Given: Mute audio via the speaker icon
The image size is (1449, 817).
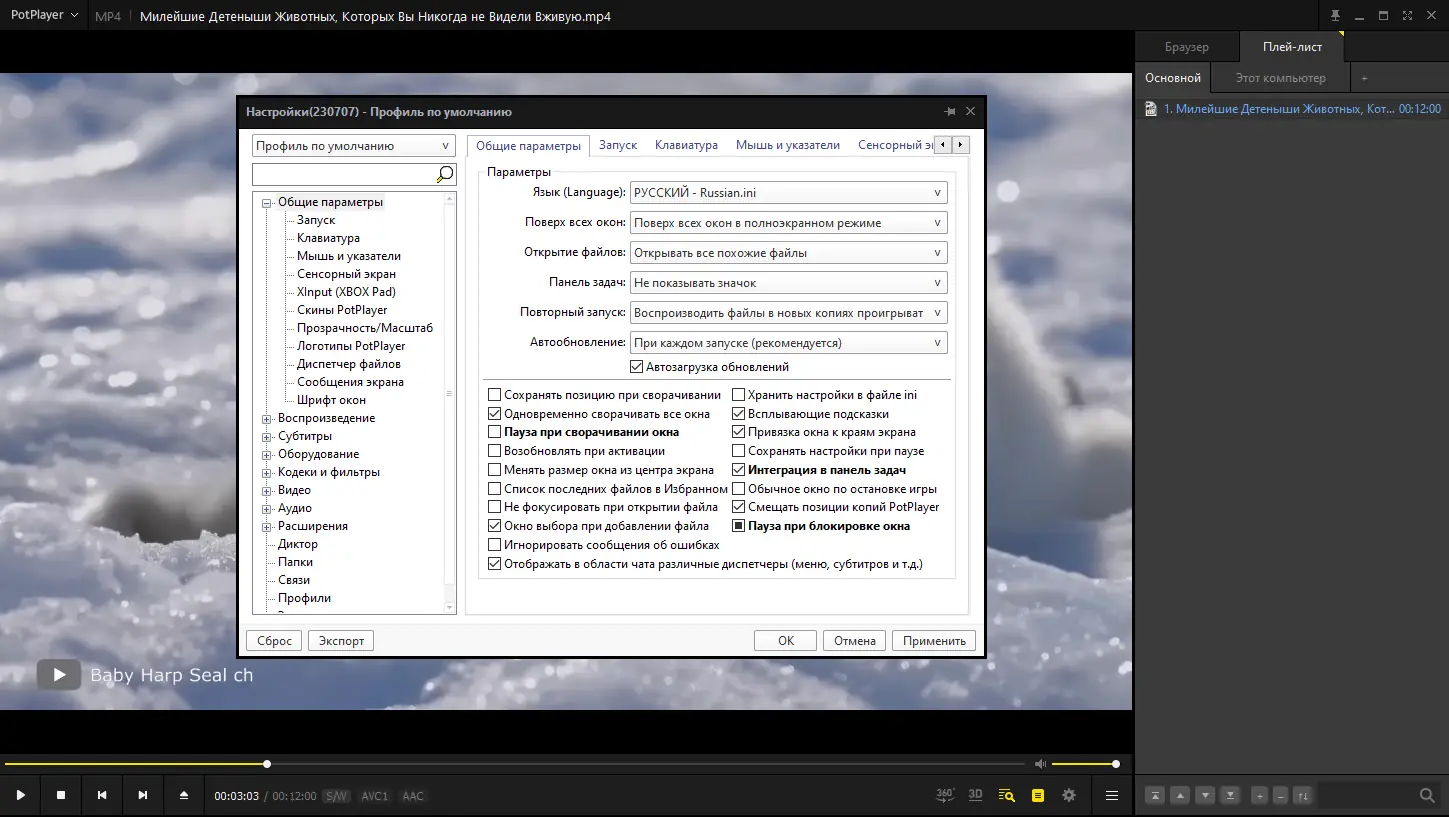Looking at the screenshot, I should click(1041, 764).
